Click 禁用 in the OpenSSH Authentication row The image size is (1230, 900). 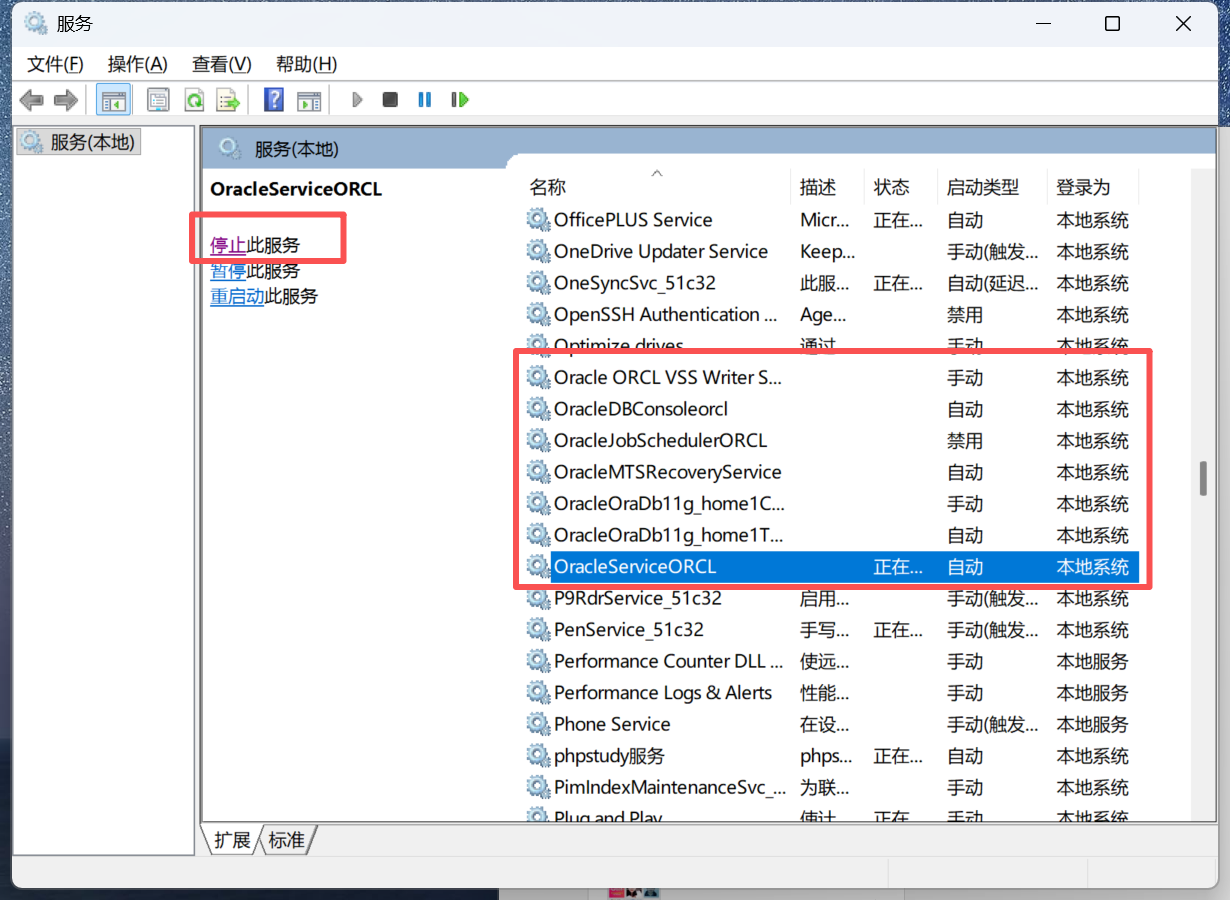(x=965, y=315)
